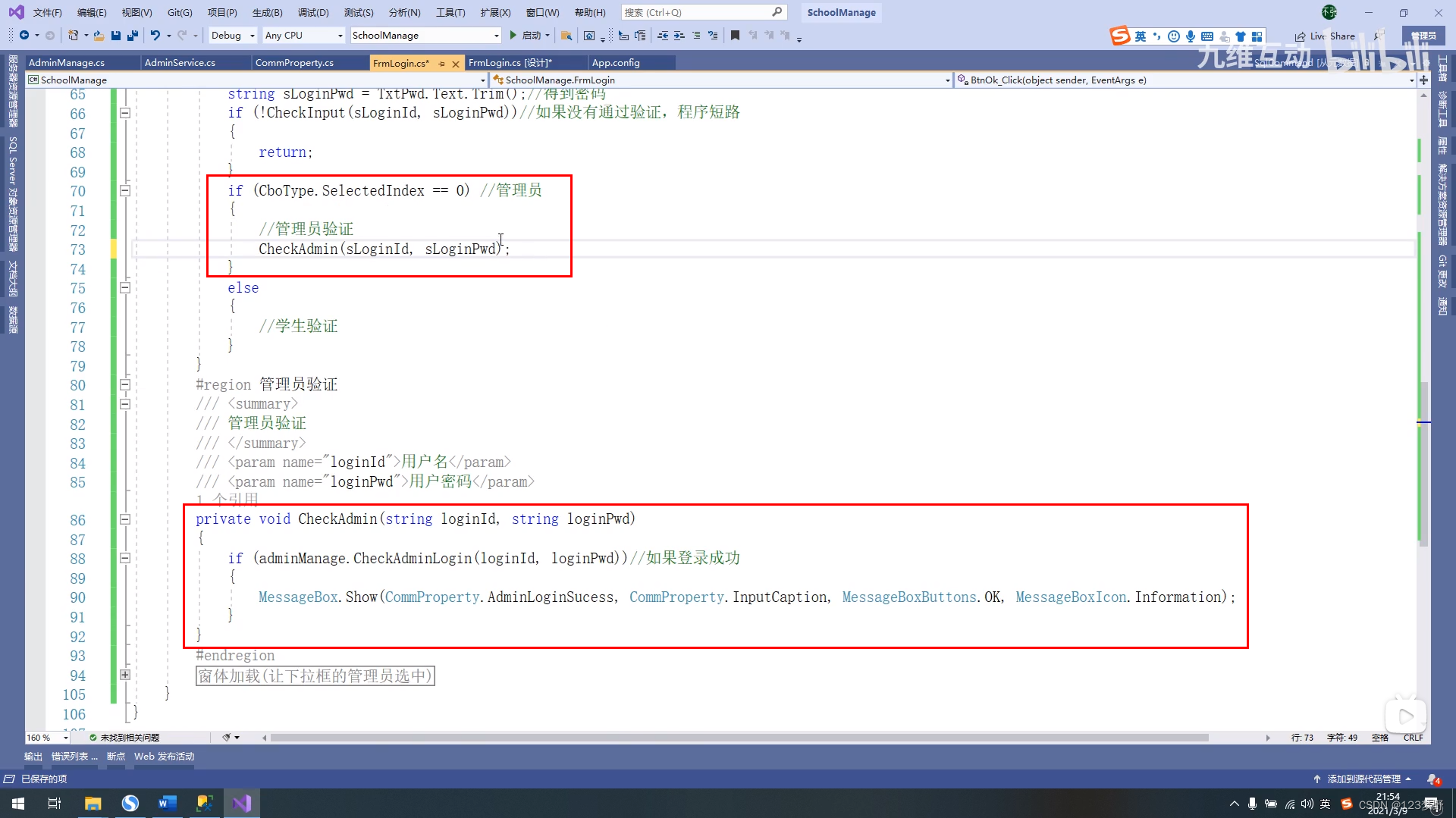Toggle Sogou 英 language mode

(x=1141, y=36)
